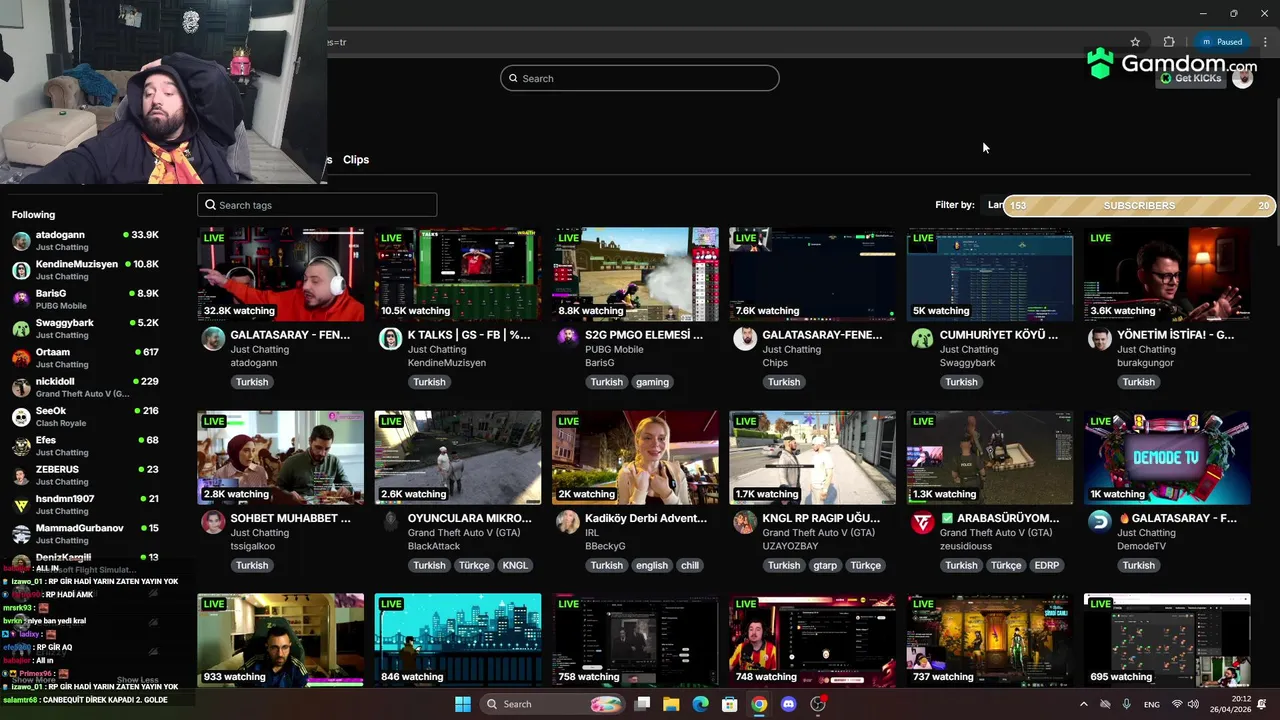
Task: Click the Search tags field
Action: click(x=317, y=205)
